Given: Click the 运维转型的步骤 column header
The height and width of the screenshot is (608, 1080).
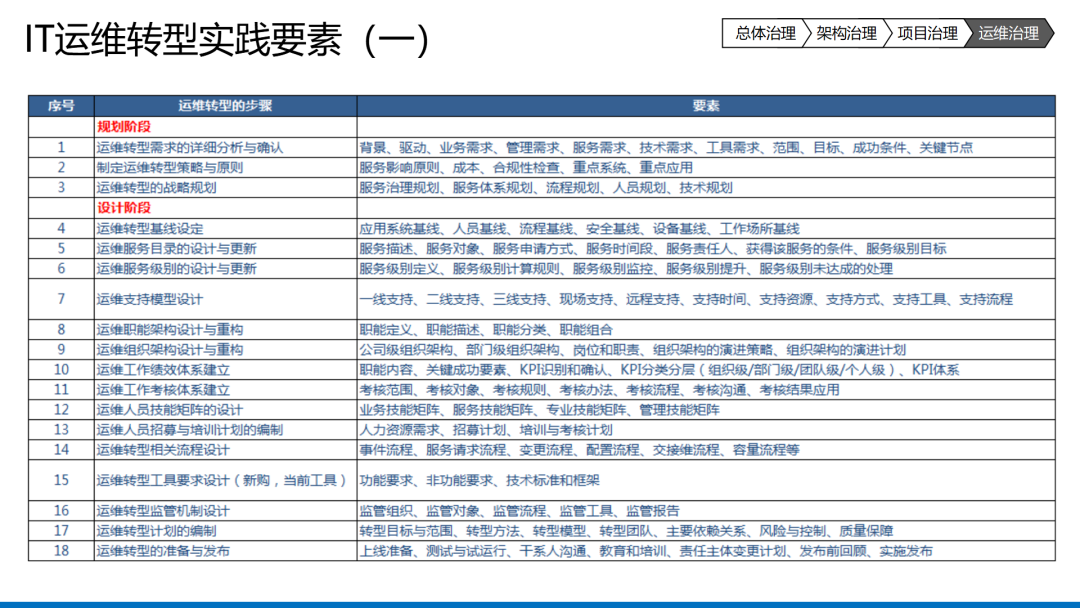Looking at the screenshot, I should (225, 106).
